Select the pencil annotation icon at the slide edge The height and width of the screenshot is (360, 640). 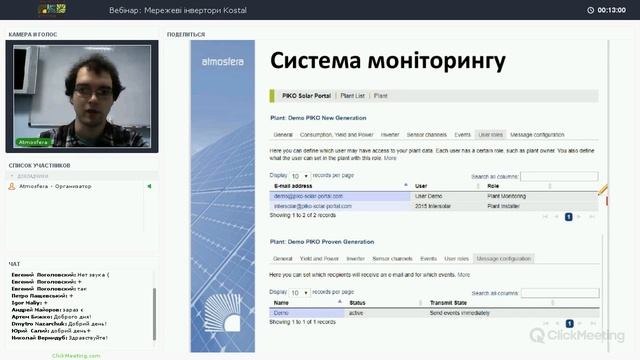[602, 189]
